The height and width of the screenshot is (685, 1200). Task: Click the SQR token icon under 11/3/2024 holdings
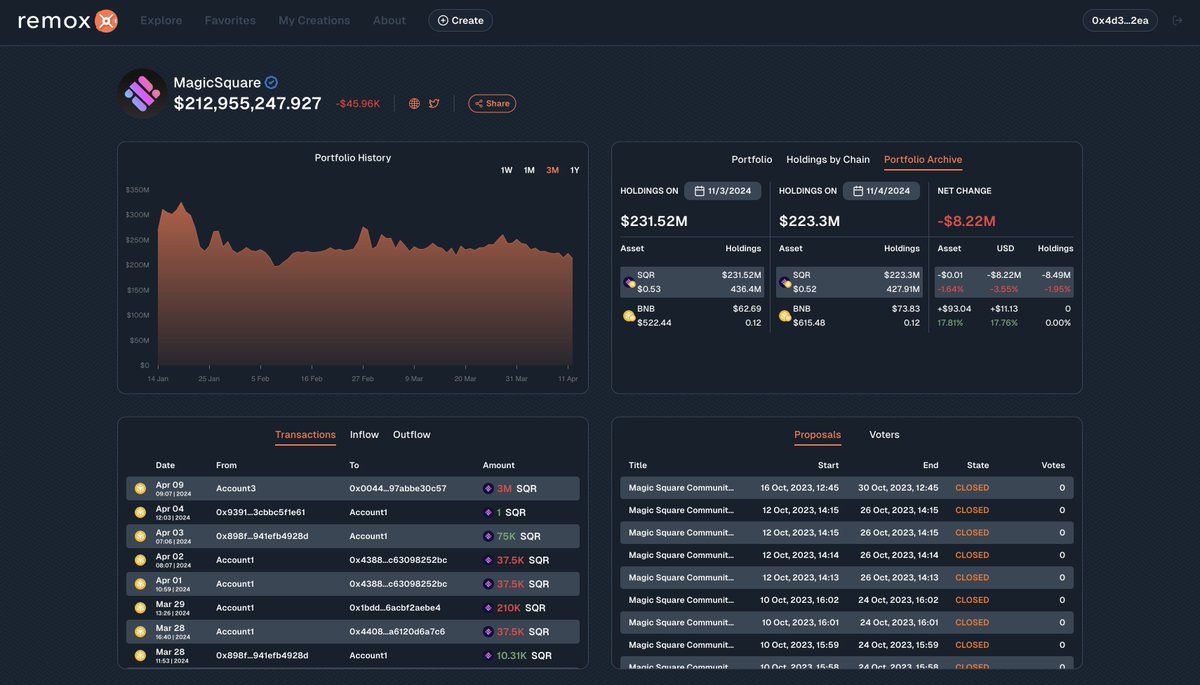point(629,282)
